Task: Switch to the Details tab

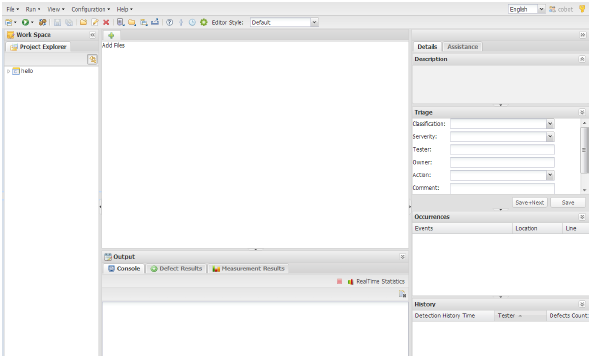Action: point(427,47)
